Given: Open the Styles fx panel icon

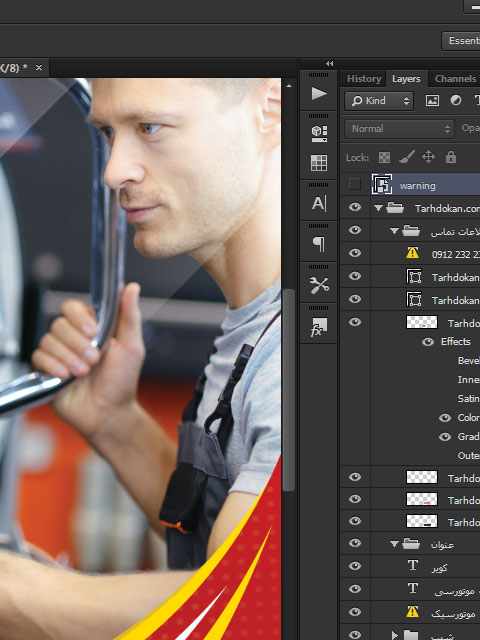Looking at the screenshot, I should point(319,327).
